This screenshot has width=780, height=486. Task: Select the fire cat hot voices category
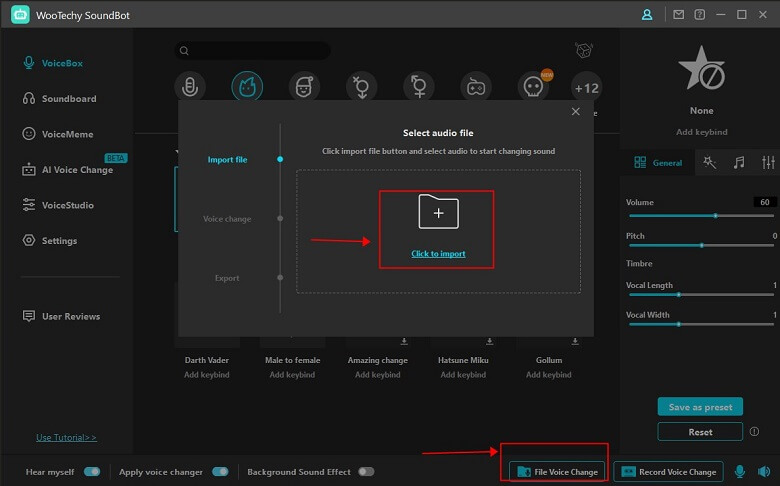tap(247, 87)
